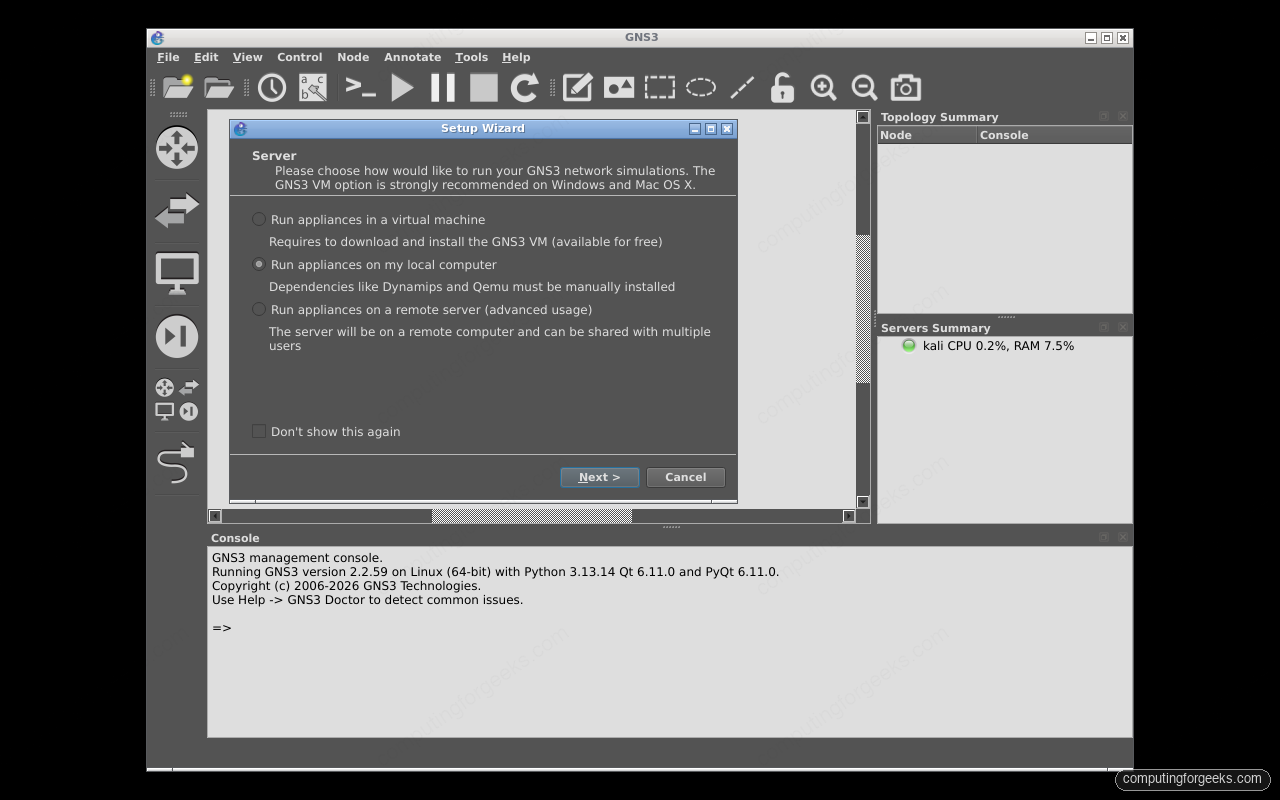Select the Add a note tool
Screen dimensions: 1280x800
[x=578, y=87]
